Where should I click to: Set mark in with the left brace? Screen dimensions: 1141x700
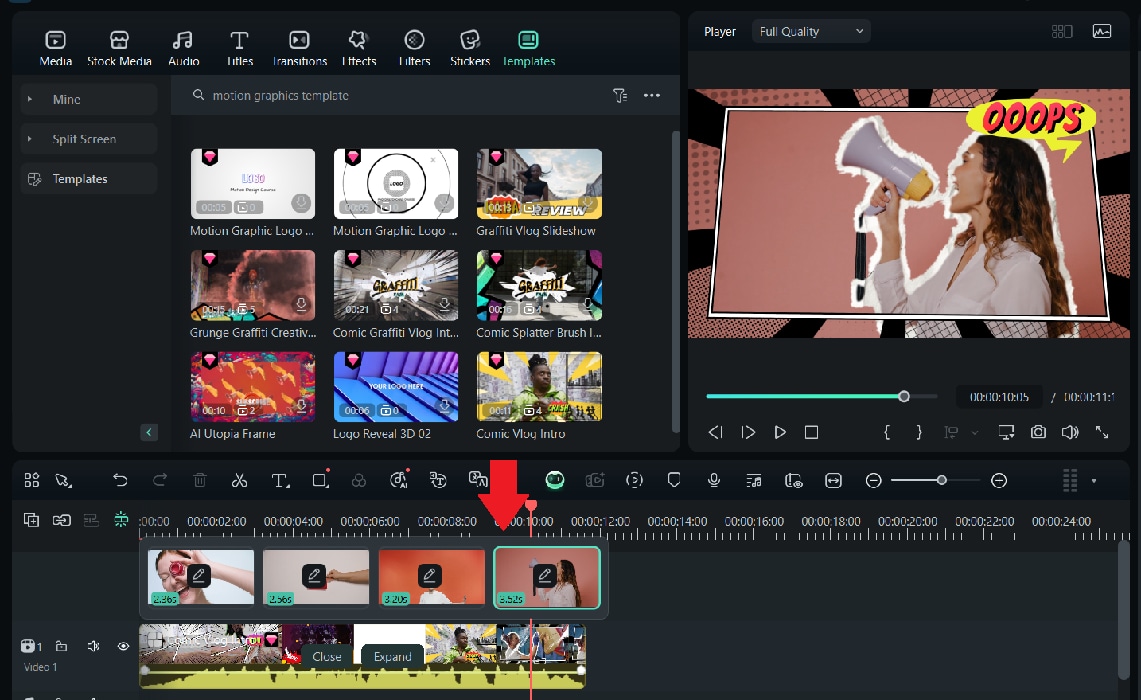tap(886, 432)
